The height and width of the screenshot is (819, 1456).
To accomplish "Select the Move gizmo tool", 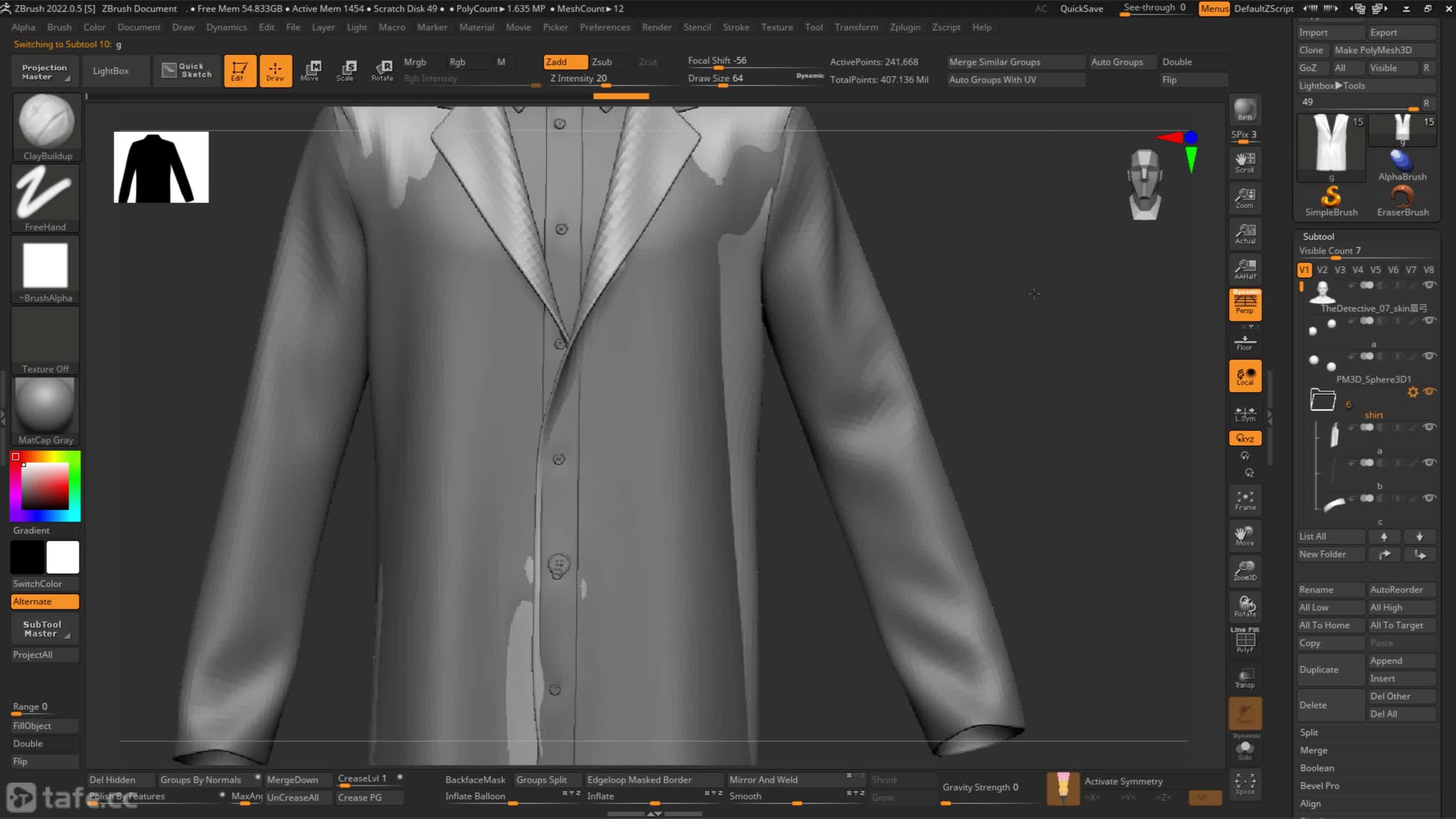I will click(310, 71).
